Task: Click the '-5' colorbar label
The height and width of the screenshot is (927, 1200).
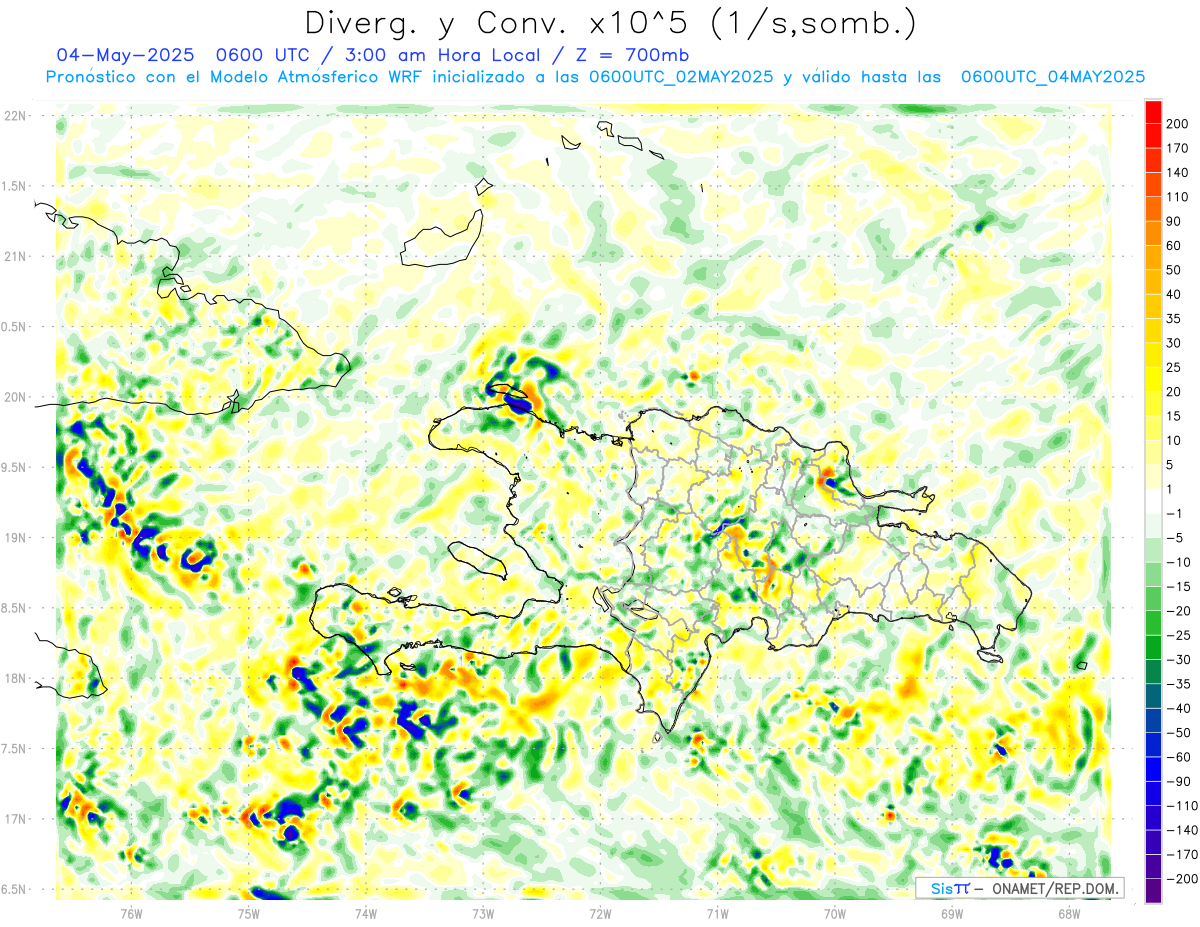Action: coord(1176,538)
